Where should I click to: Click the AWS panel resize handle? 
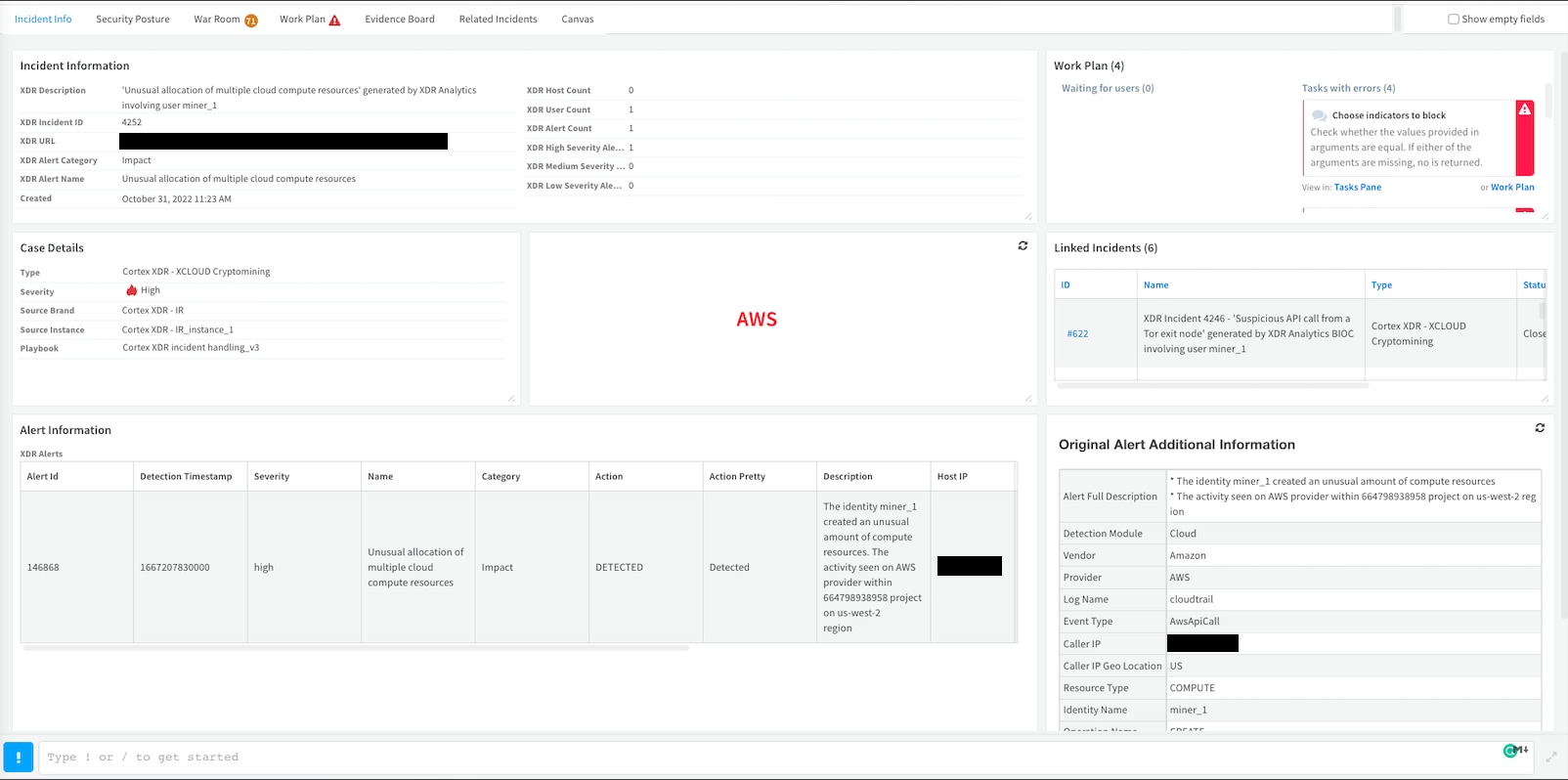(x=1027, y=398)
